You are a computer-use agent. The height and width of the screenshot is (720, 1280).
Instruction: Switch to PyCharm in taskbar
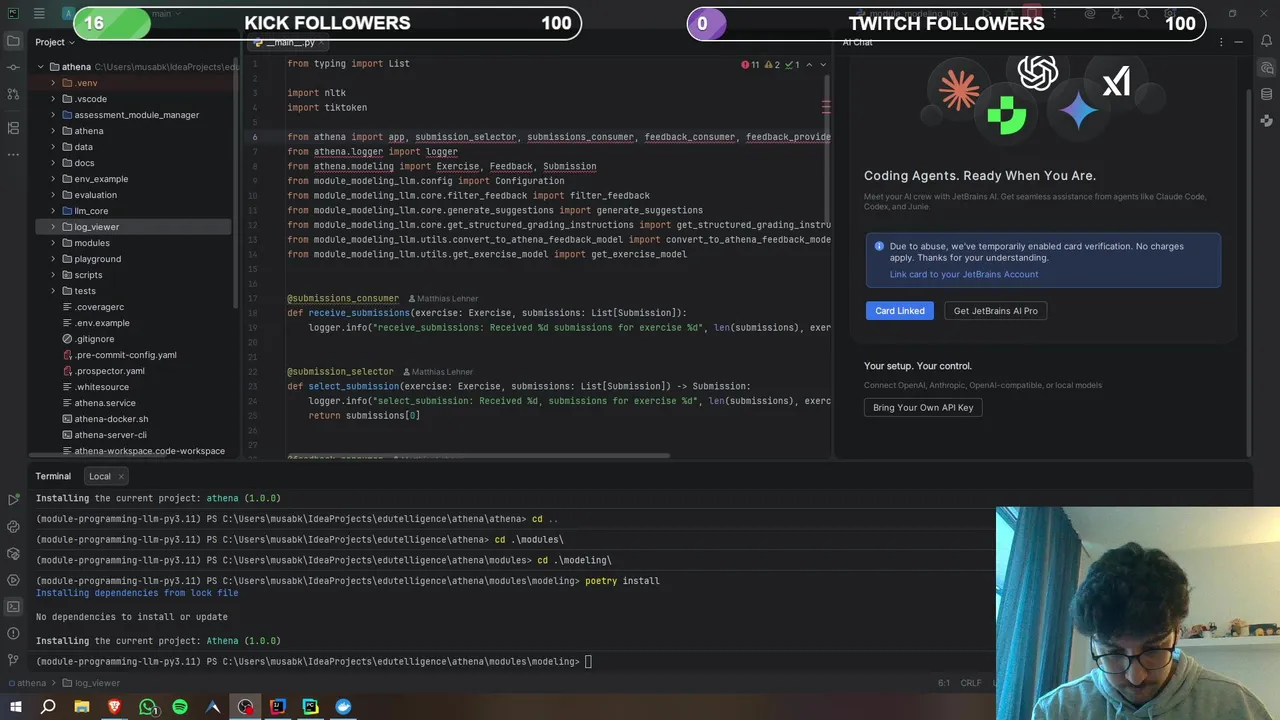(x=311, y=707)
